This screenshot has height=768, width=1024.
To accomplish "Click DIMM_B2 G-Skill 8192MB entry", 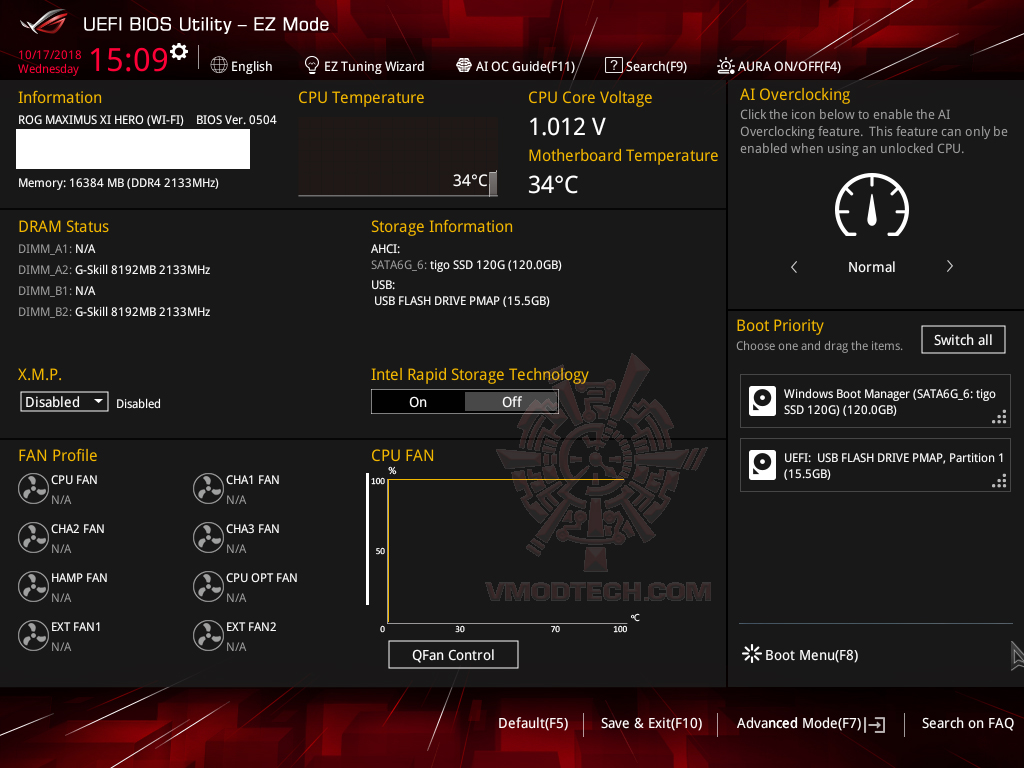I will click(114, 312).
